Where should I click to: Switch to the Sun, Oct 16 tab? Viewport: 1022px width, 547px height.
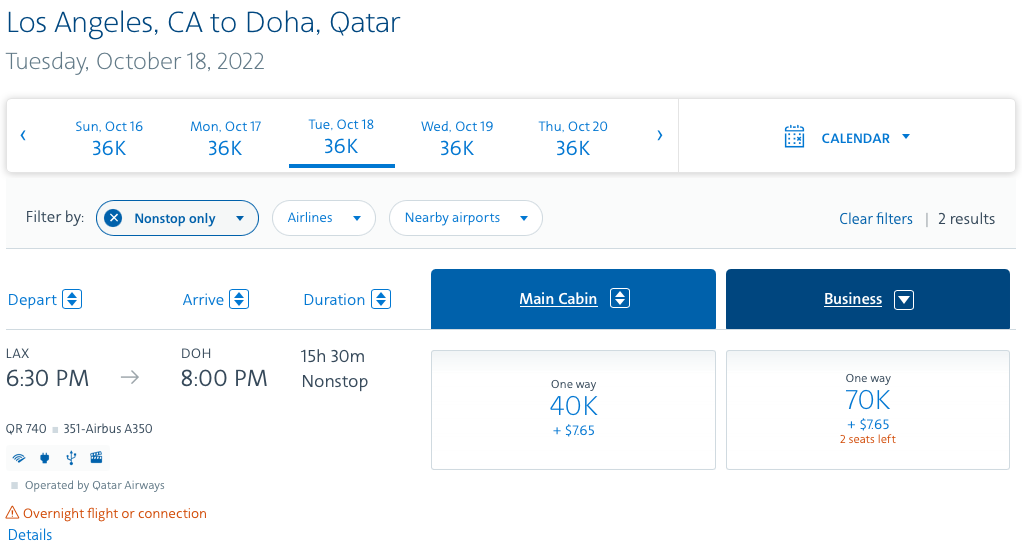109,138
